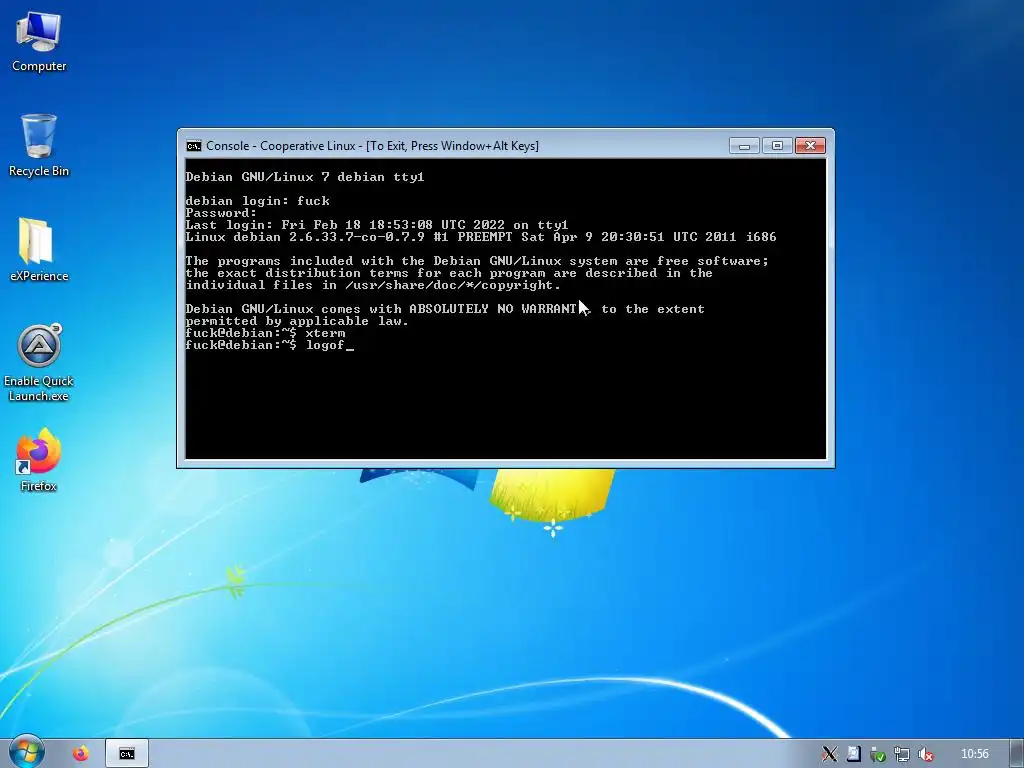This screenshot has height=768, width=1024.
Task: Click the Show desktop strip
Action: (1017, 754)
